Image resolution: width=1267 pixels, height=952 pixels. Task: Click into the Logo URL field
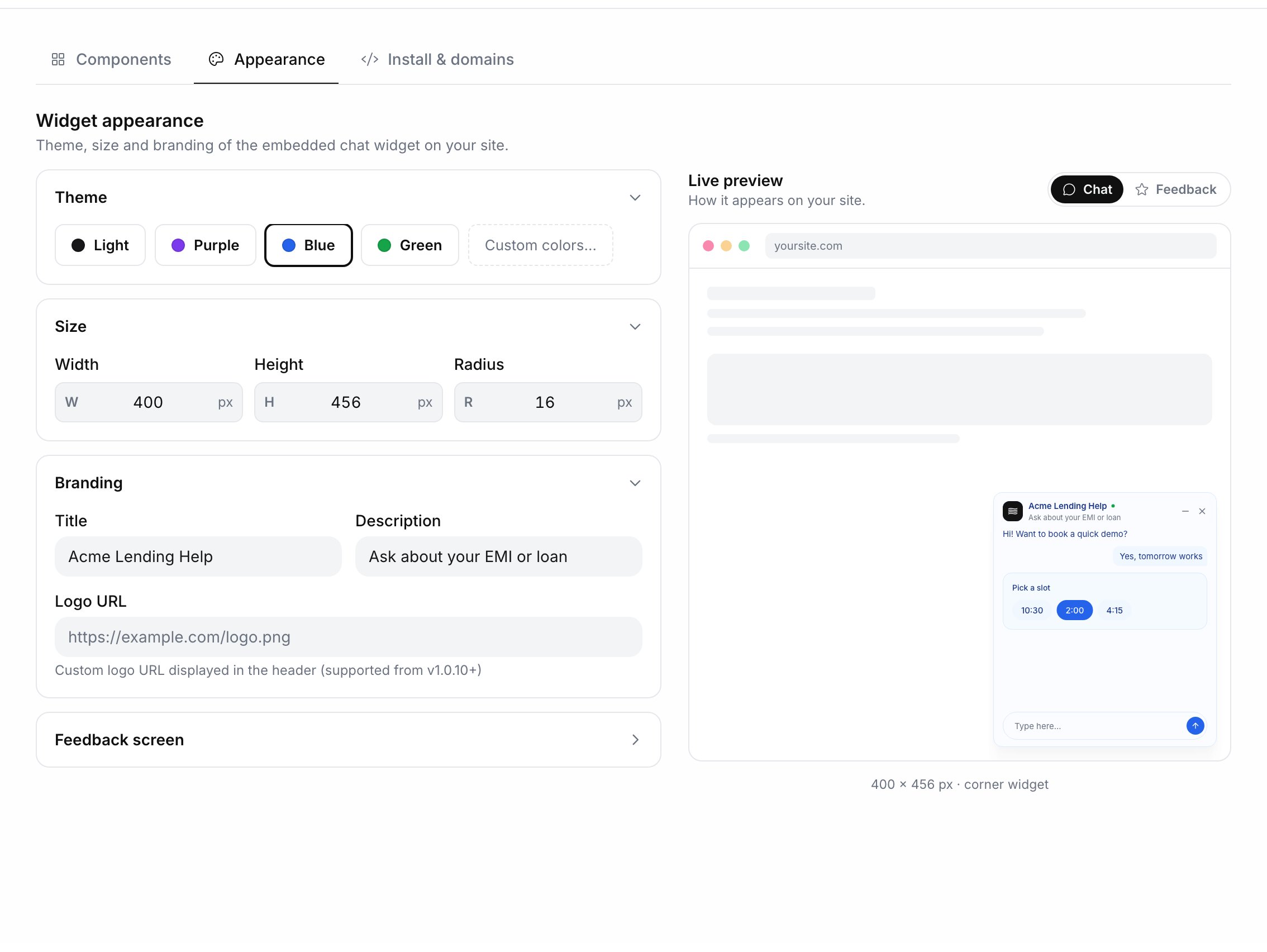coord(348,637)
